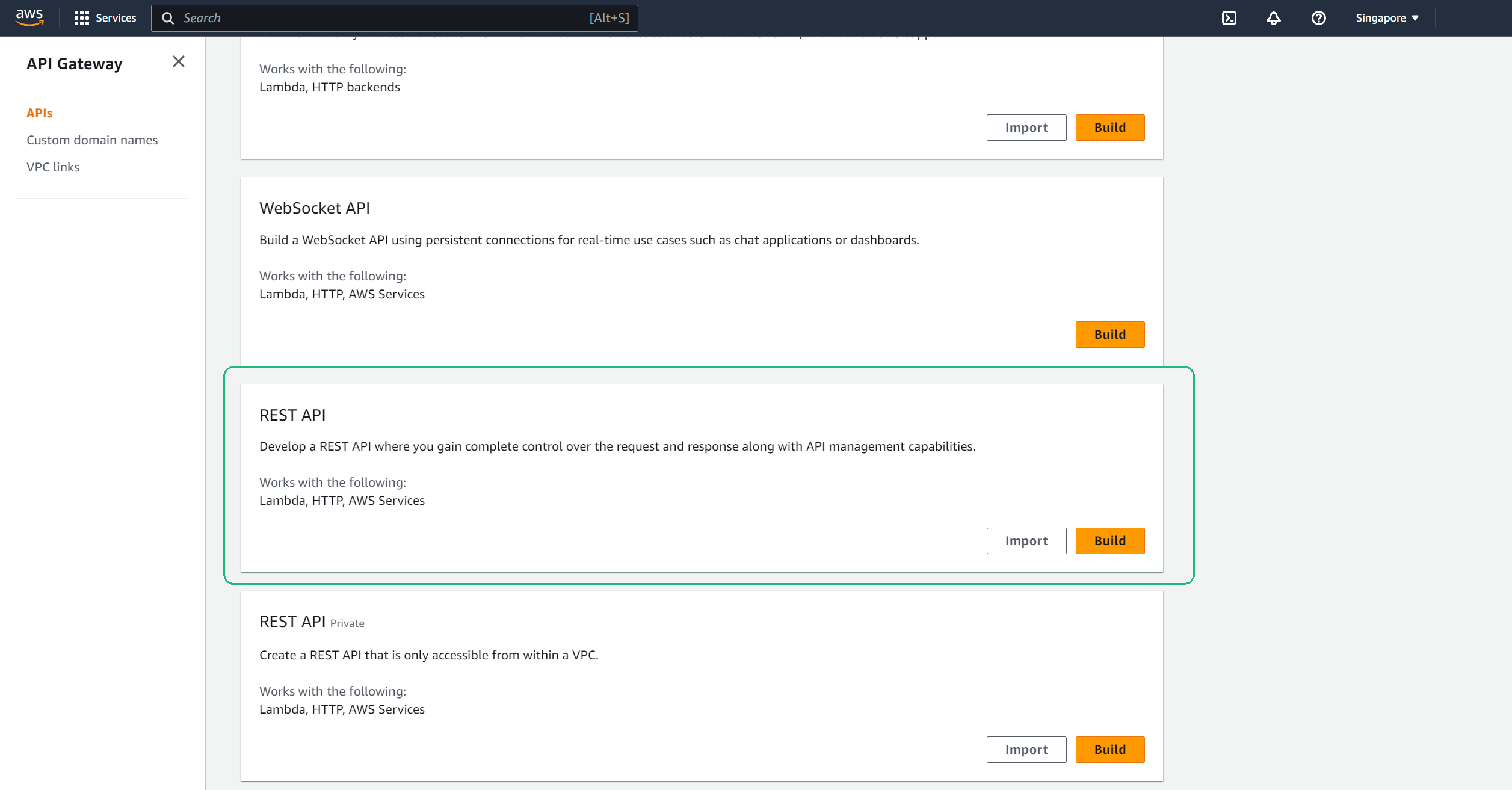Build the API with Lambda, HTTP backends
This screenshot has height=790, width=1512.
point(1110,128)
